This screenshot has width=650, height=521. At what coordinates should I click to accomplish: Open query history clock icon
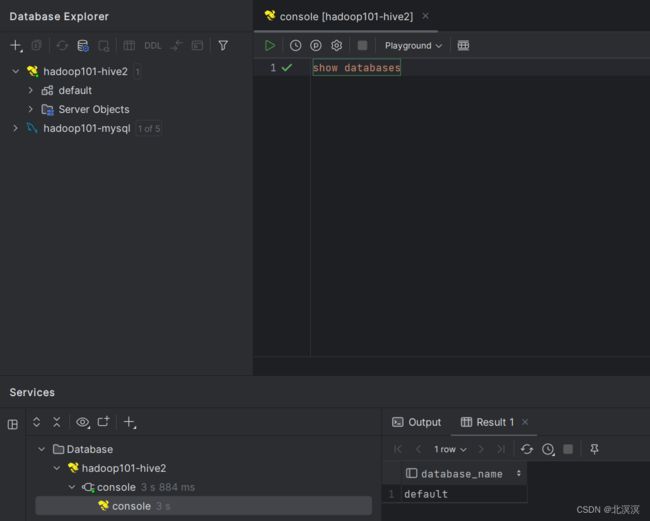(x=295, y=45)
